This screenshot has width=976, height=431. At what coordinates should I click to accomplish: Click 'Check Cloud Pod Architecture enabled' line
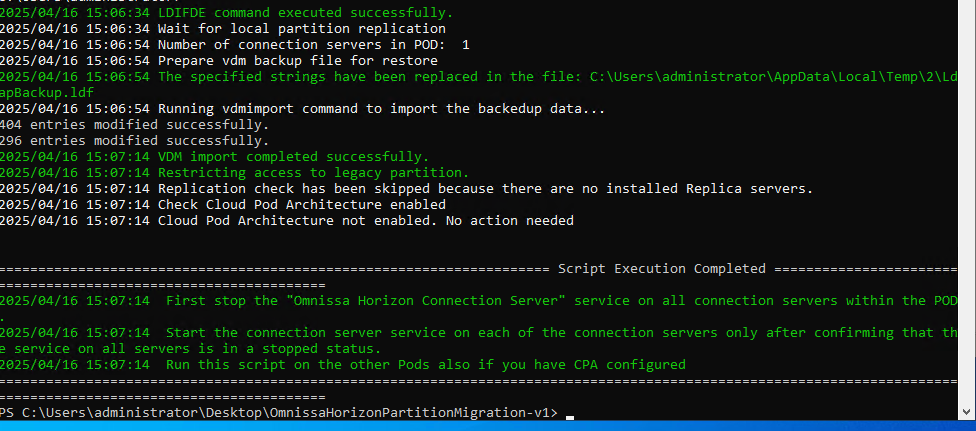pos(223,205)
